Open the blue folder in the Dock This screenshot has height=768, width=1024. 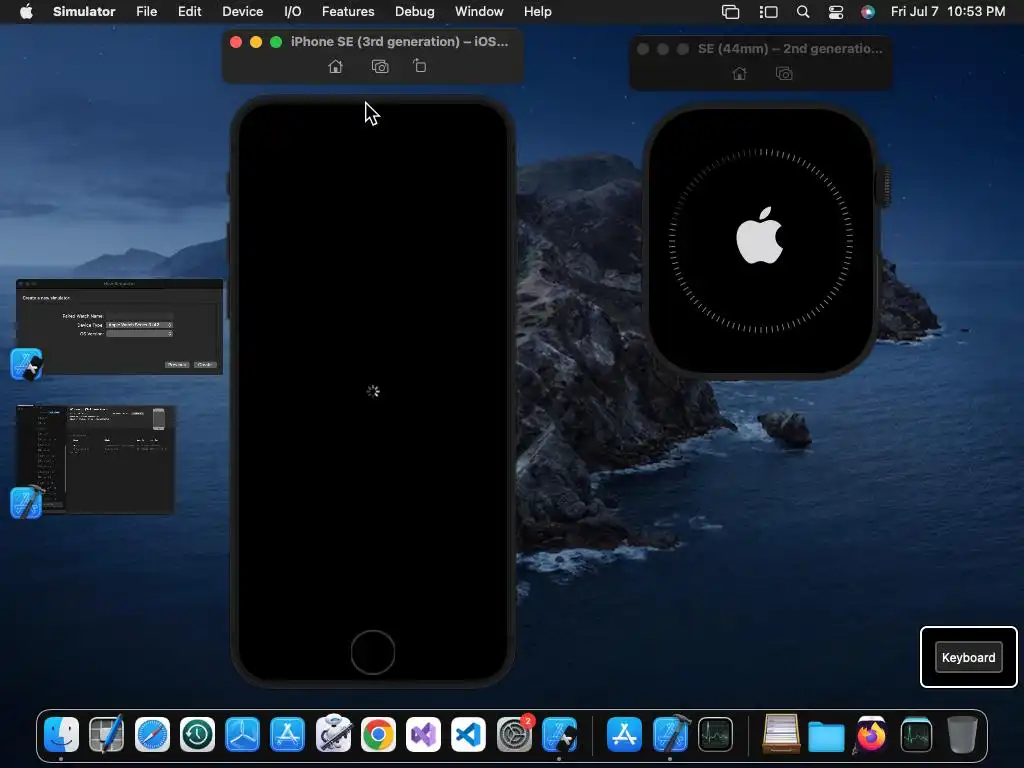coord(826,736)
